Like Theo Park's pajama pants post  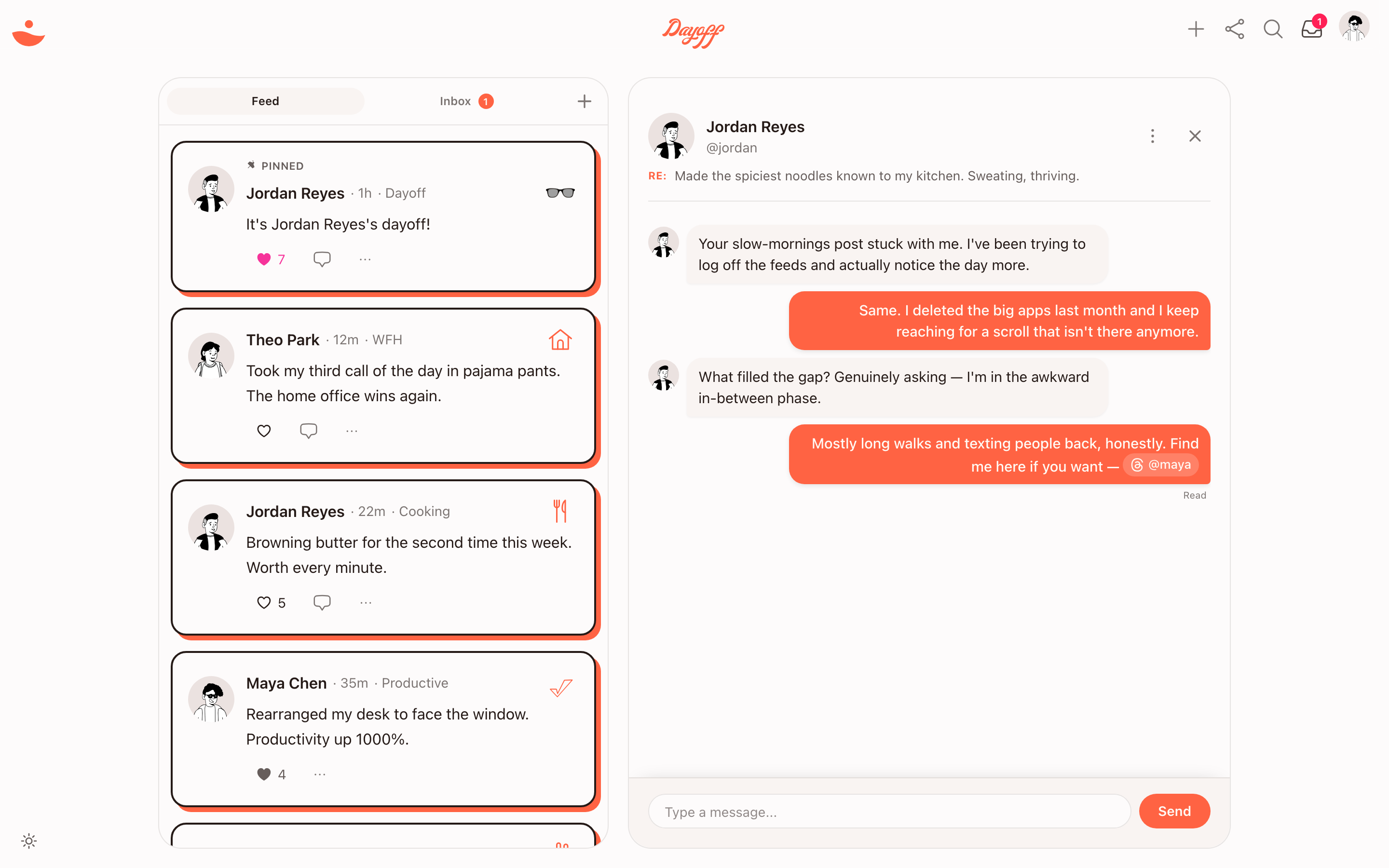click(264, 431)
